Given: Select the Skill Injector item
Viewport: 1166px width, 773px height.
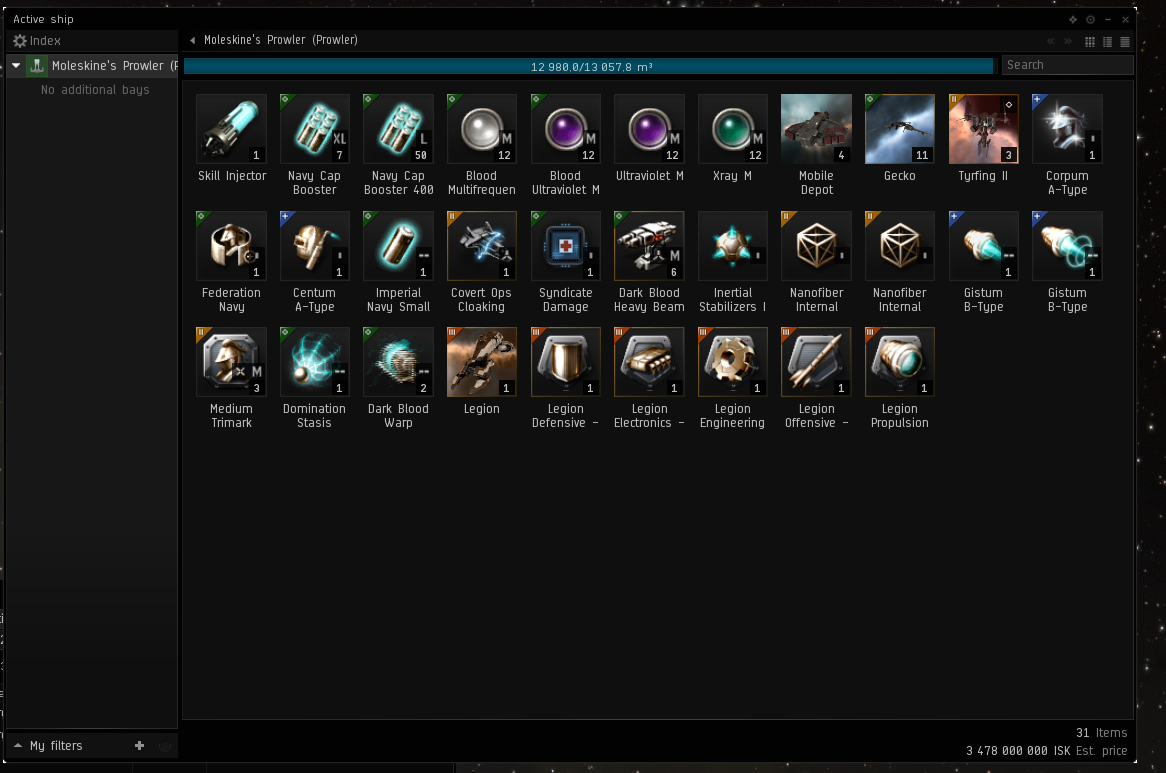Looking at the screenshot, I should coord(231,129).
